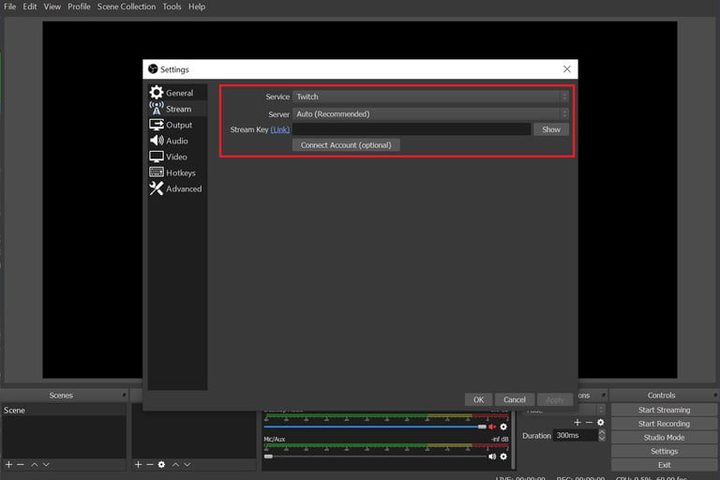This screenshot has width=720, height=480.
Task: Open the Tools menu
Action: coord(173,7)
